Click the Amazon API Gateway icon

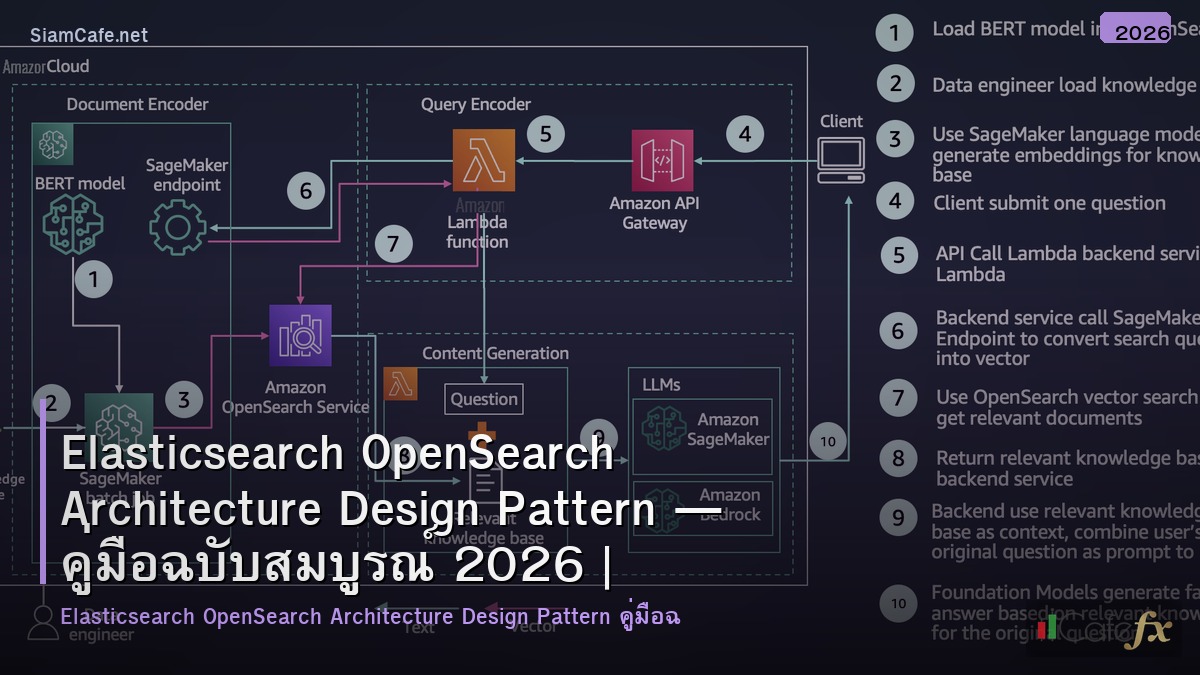663,160
